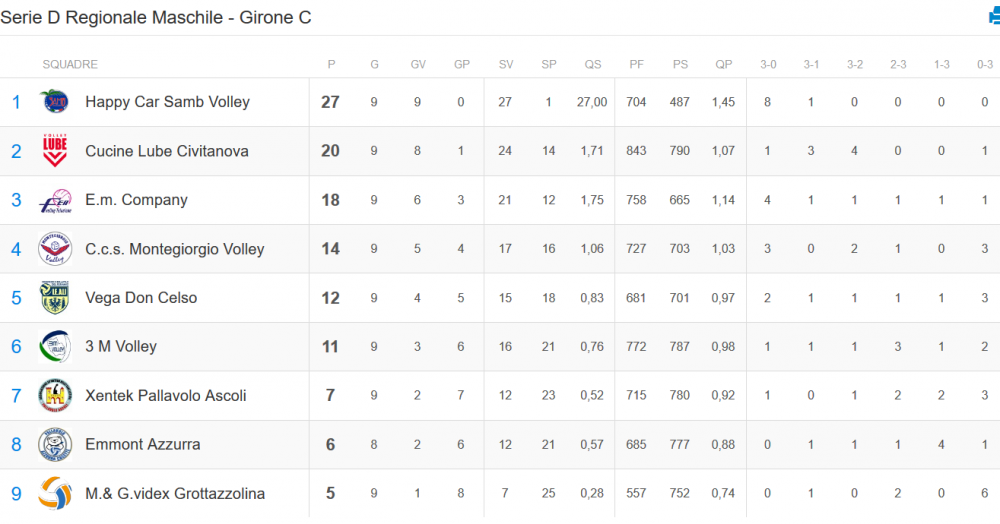Click the QS column header
The height and width of the screenshot is (524, 1000).
(592, 64)
